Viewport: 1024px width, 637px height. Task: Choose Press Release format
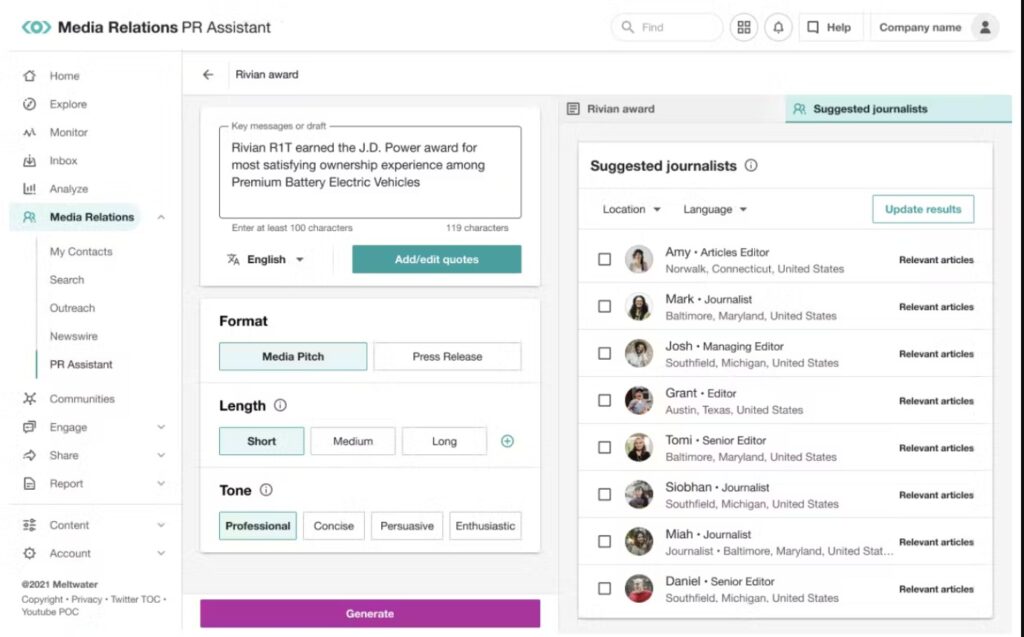coord(447,357)
